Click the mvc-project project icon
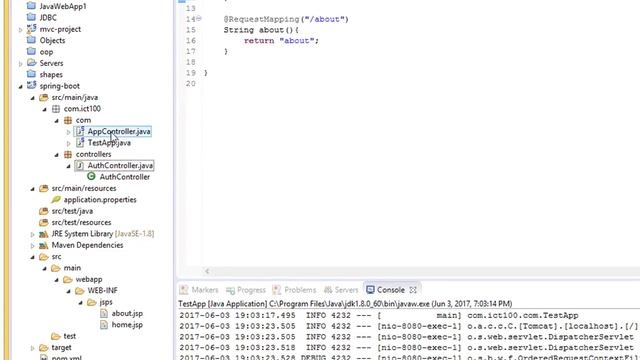640x360 pixels. [x=31, y=29]
